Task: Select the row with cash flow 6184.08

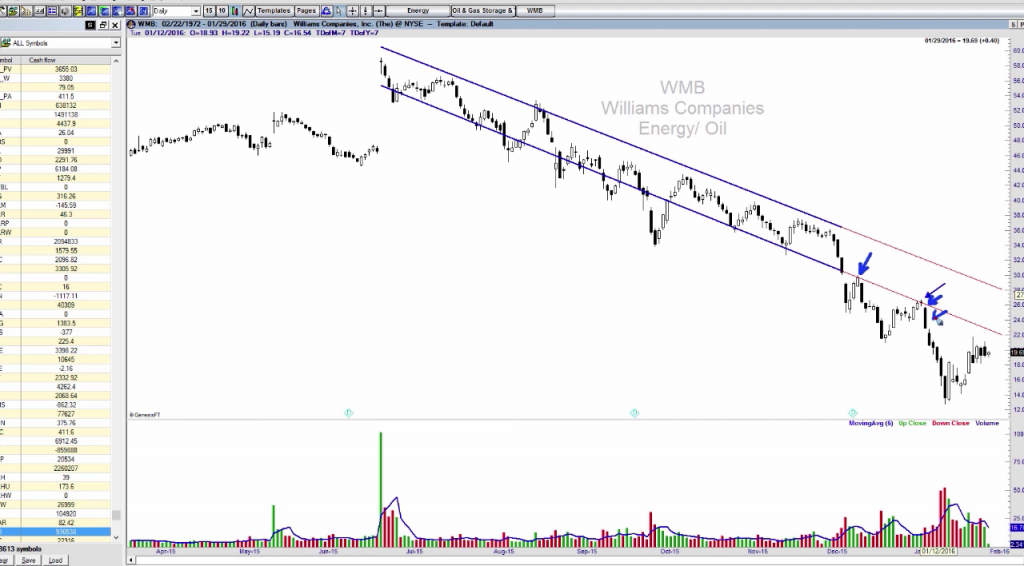Action: 56,169
